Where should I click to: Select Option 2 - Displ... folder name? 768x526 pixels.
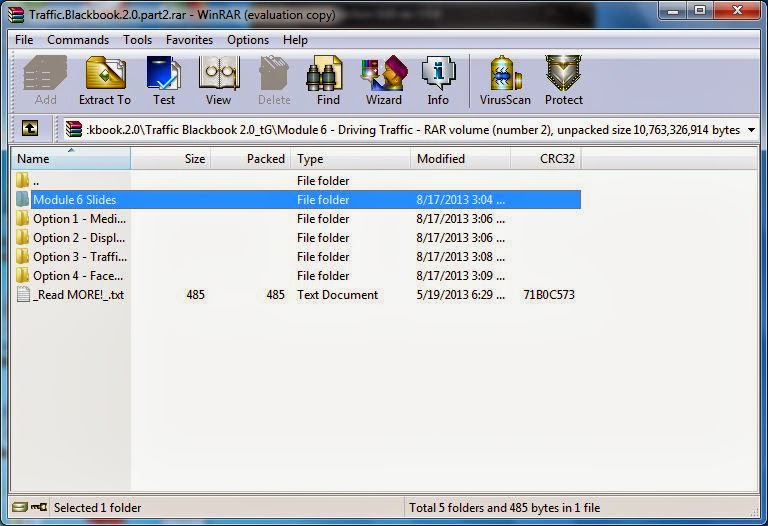click(x=79, y=238)
